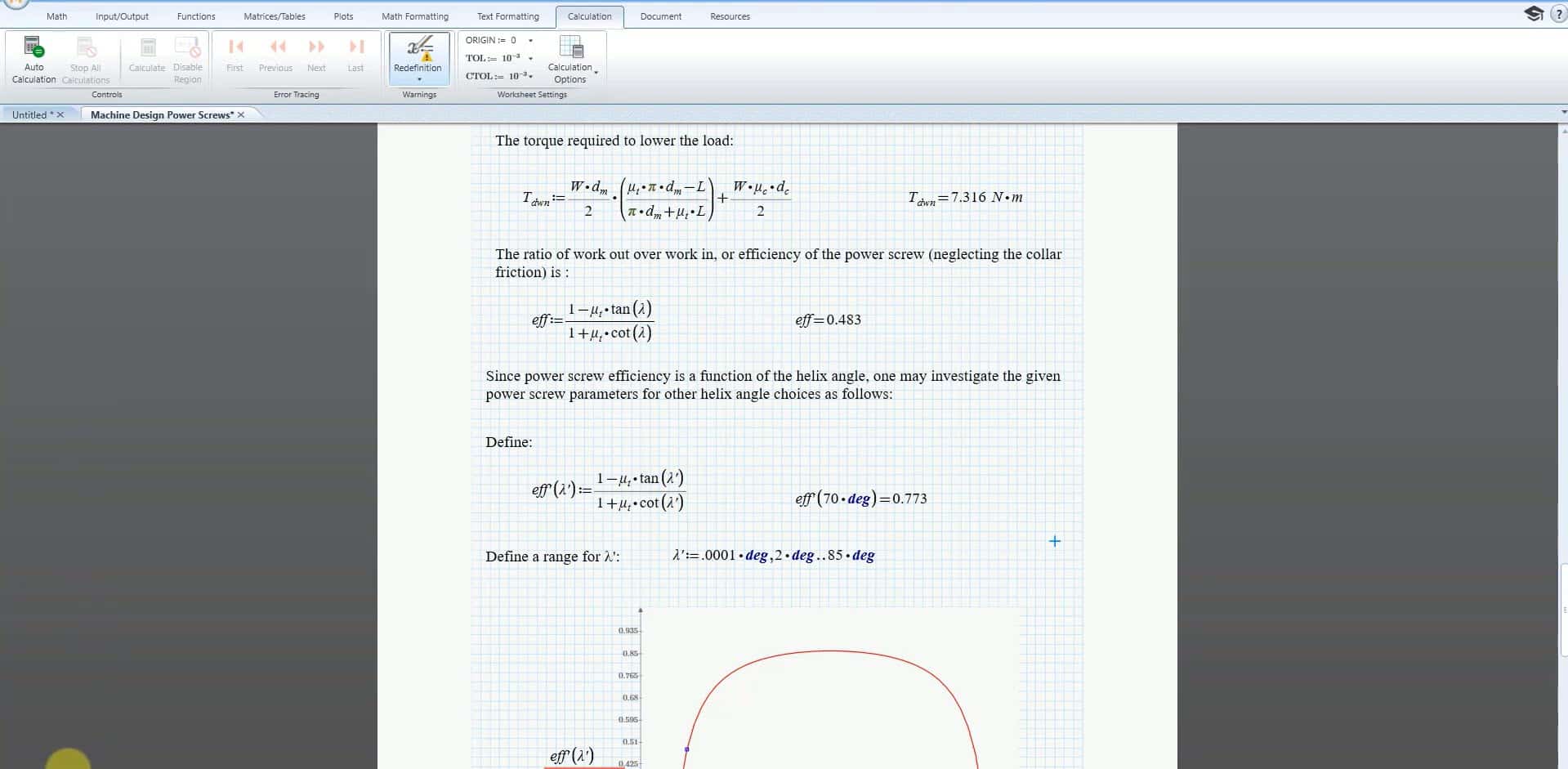This screenshot has height=769, width=1568.
Task: Click the Stop All Calculations icon
Action: [86, 59]
